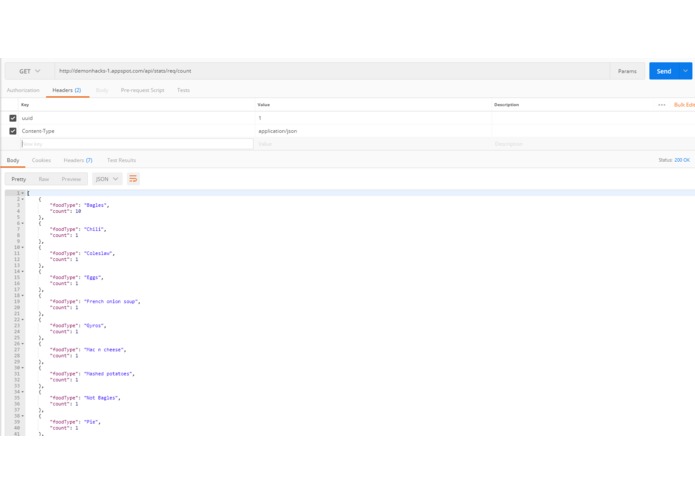Select the request Headers (2) tab
This screenshot has height=494, width=695.
(x=67, y=90)
